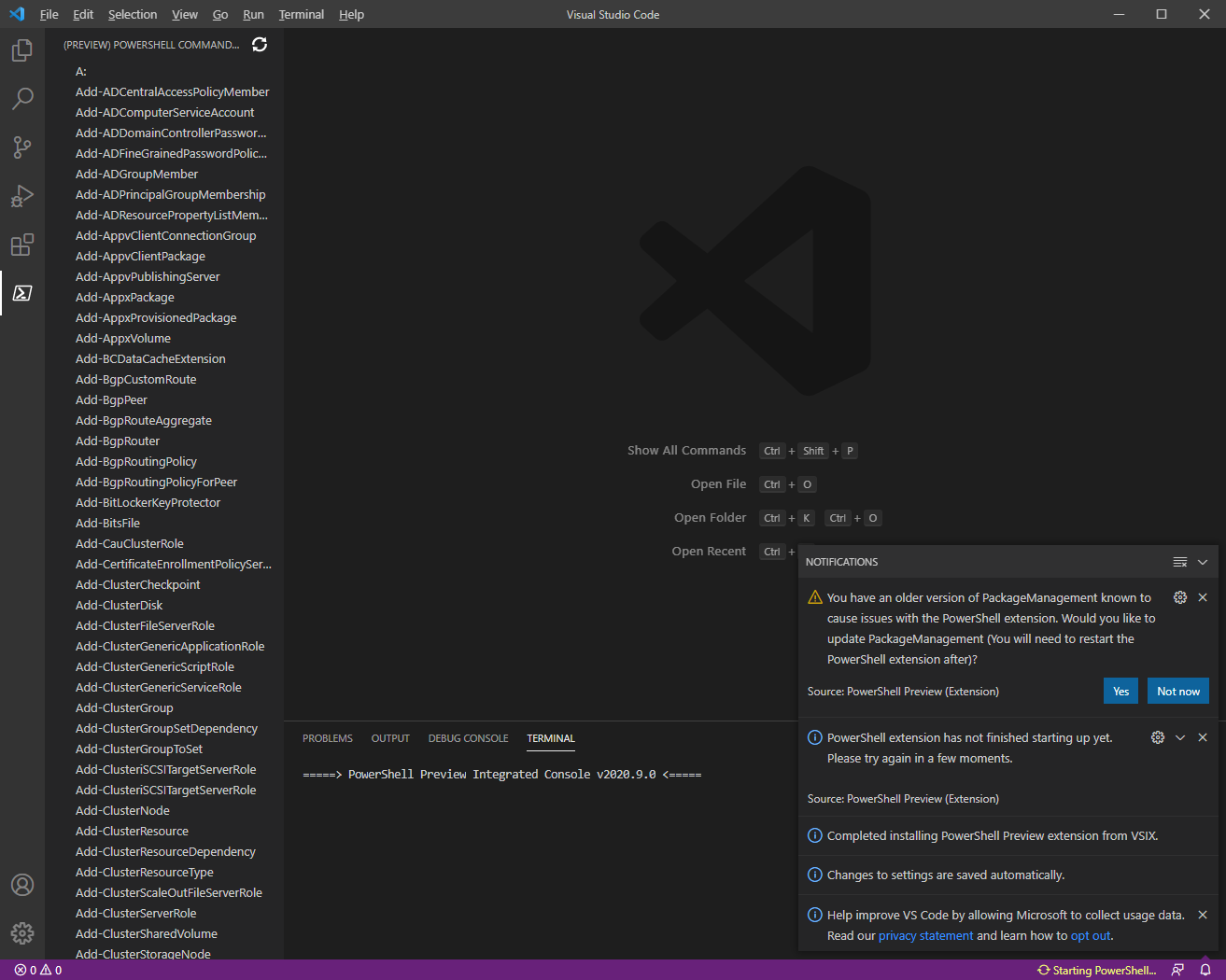
Task: Open the Terminal menu
Action: (x=302, y=14)
